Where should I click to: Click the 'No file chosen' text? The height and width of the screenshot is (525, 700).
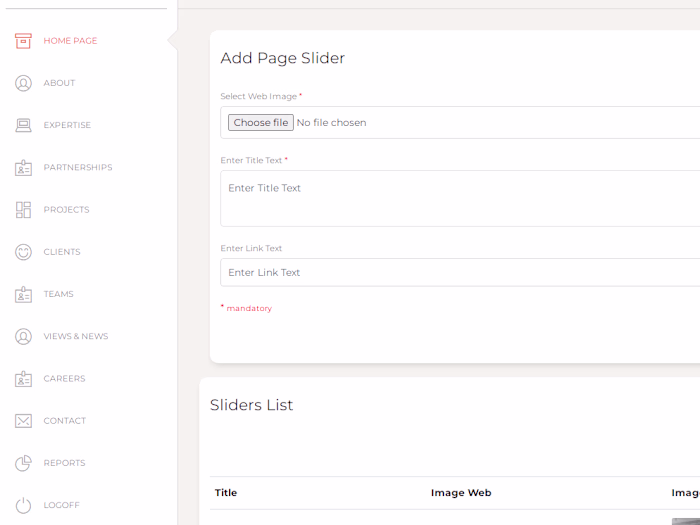[331, 123]
